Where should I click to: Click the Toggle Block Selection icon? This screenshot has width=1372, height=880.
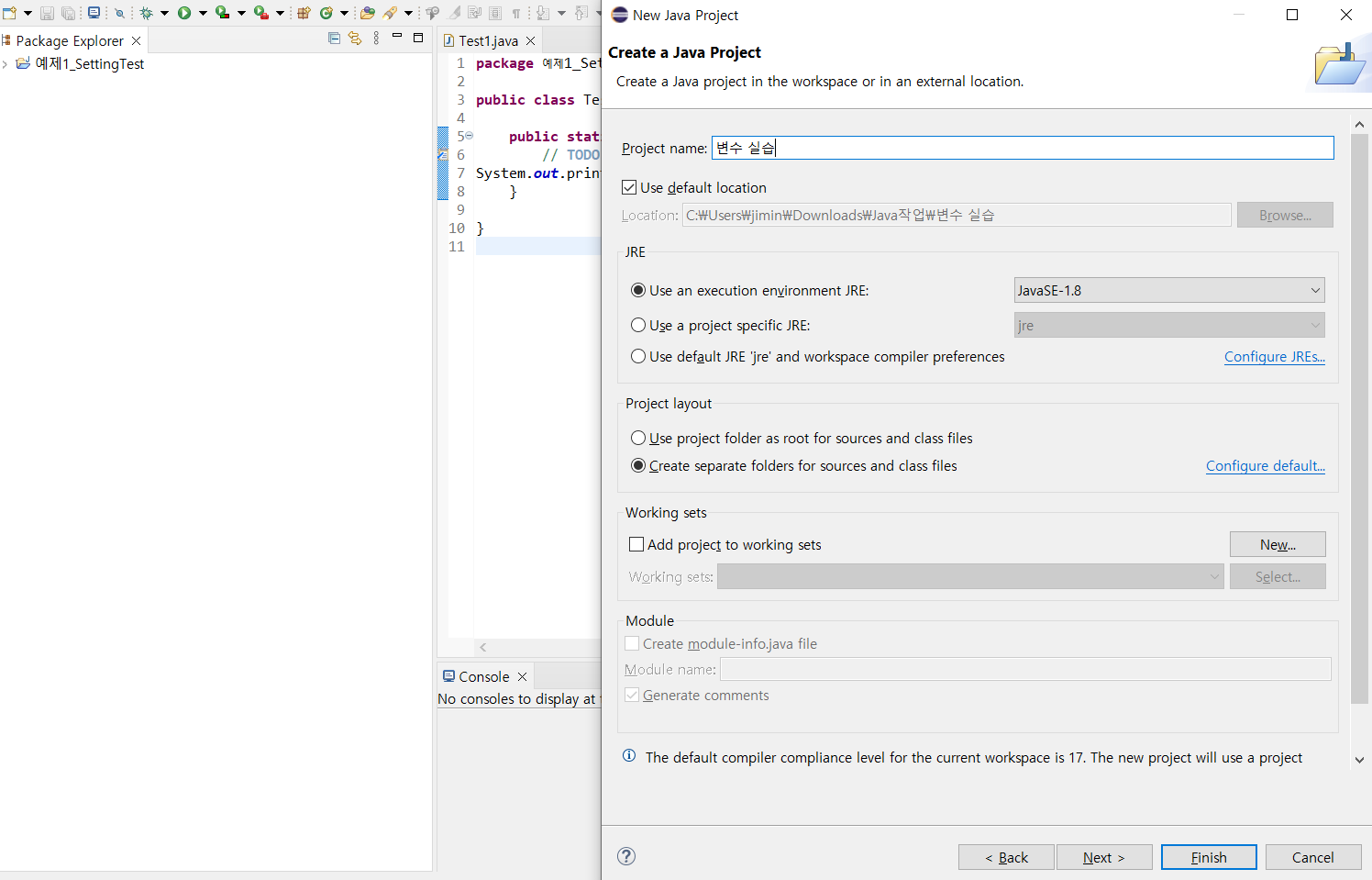(x=494, y=13)
